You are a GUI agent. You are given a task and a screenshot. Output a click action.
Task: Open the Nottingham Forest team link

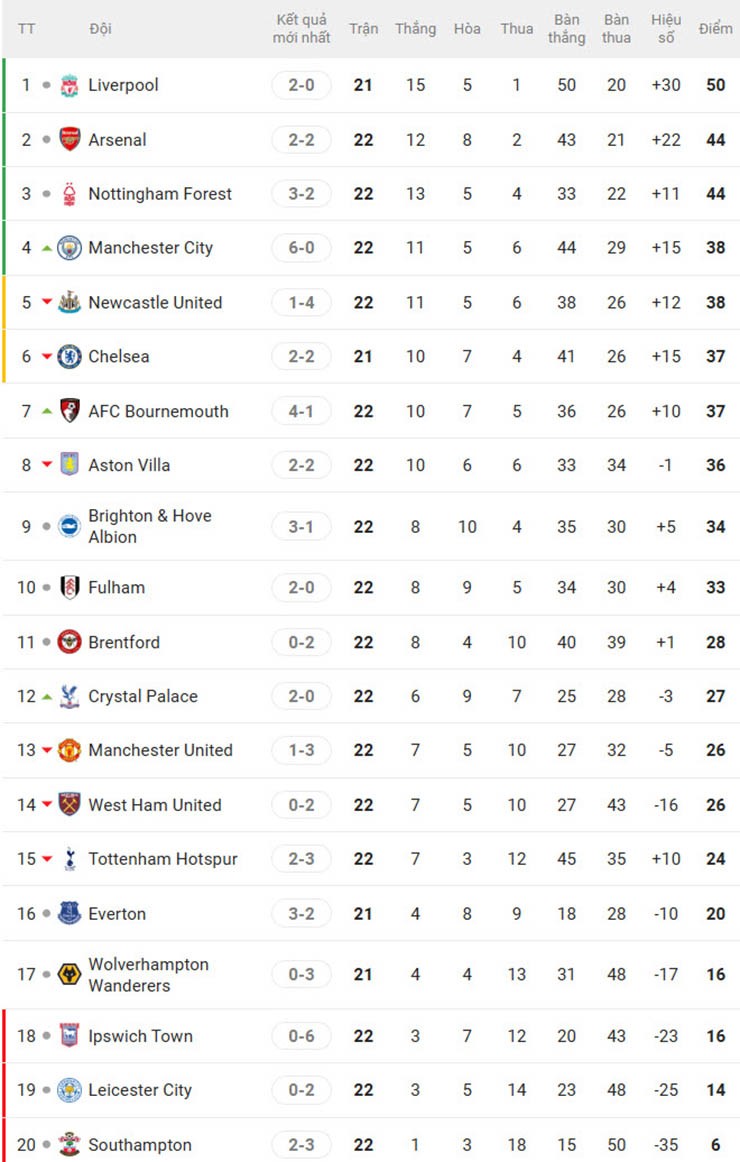coord(160,194)
